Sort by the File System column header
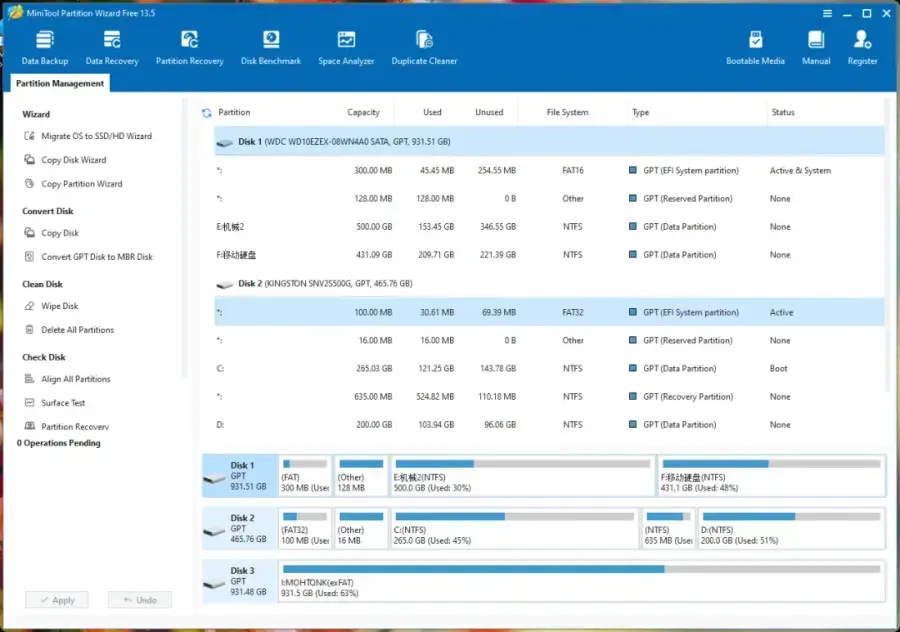Viewport: 900px width, 632px height. (567, 112)
